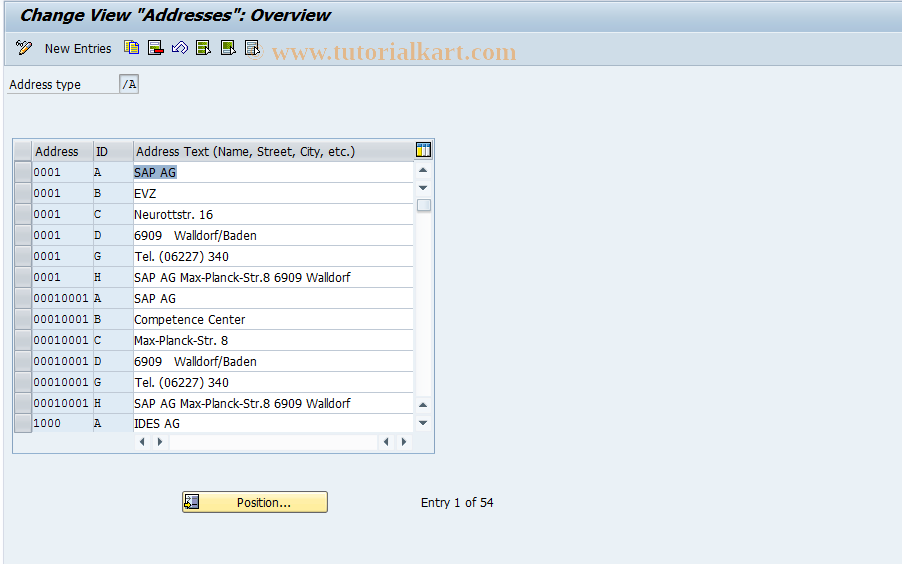
Task: Click the top scroll-up arrow of the table
Action: tap(423, 170)
